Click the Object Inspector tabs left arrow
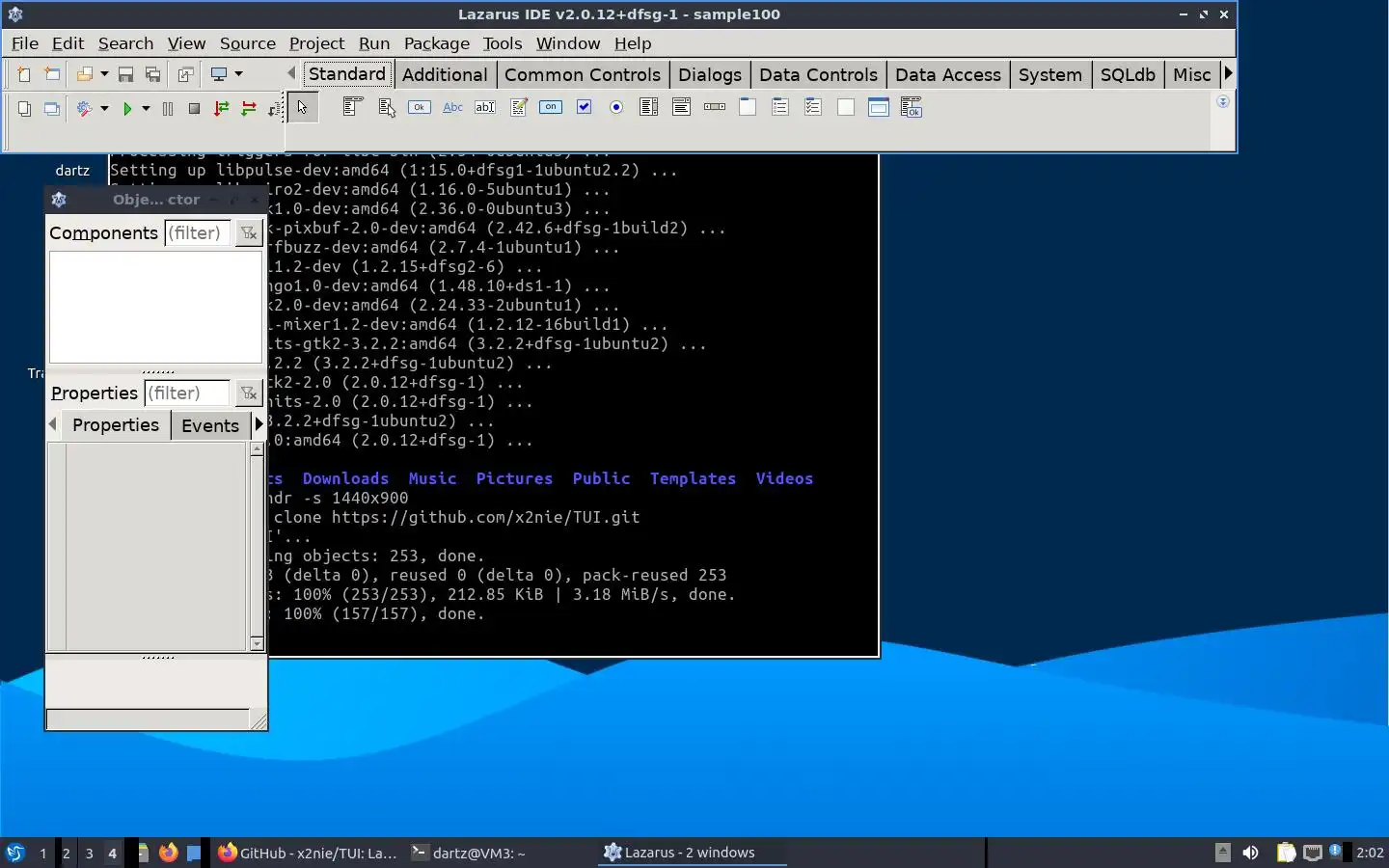The width and height of the screenshot is (1389, 868). 53,424
